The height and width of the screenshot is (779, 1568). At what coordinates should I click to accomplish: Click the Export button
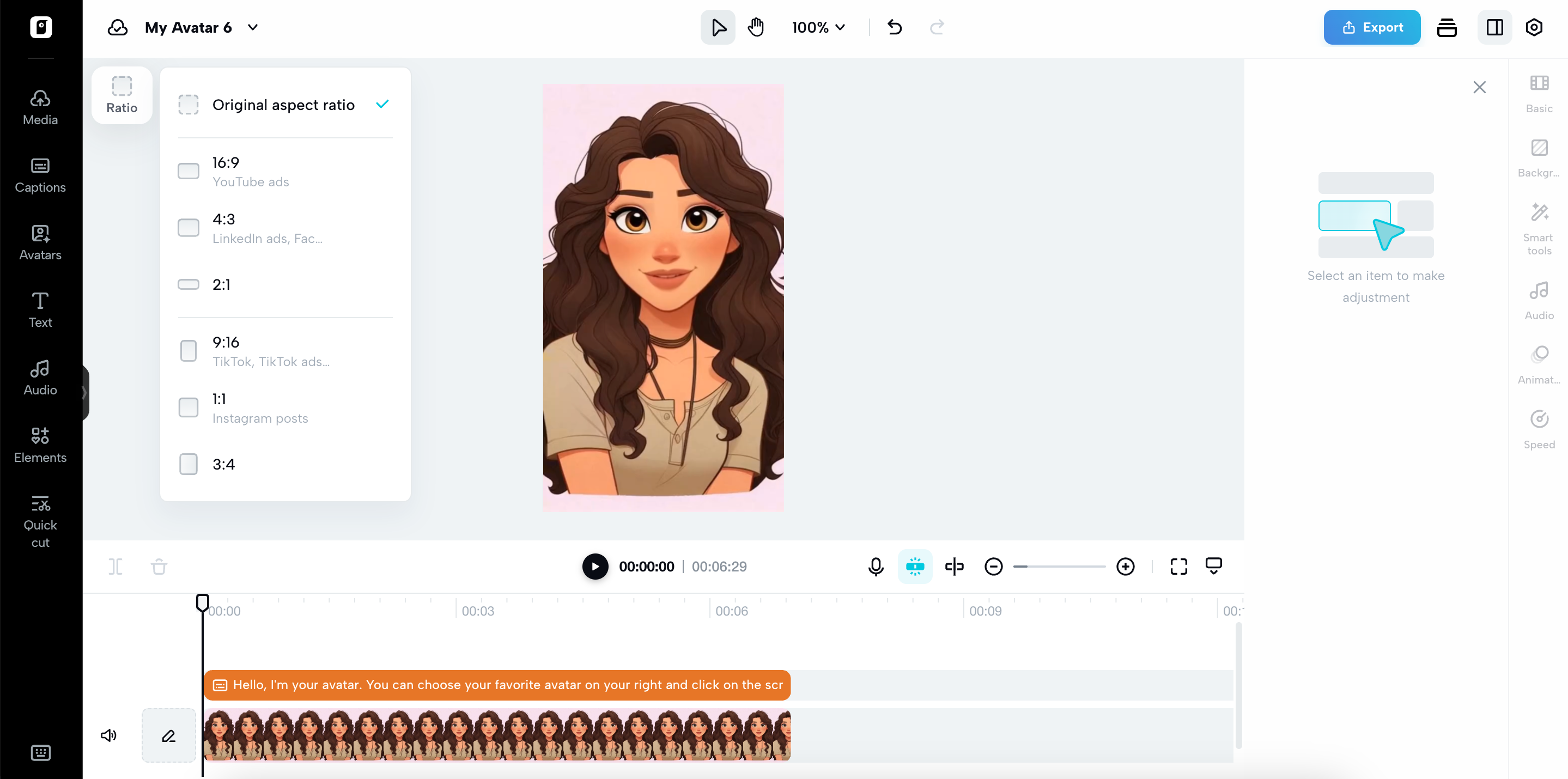(x=1371, y=27)
